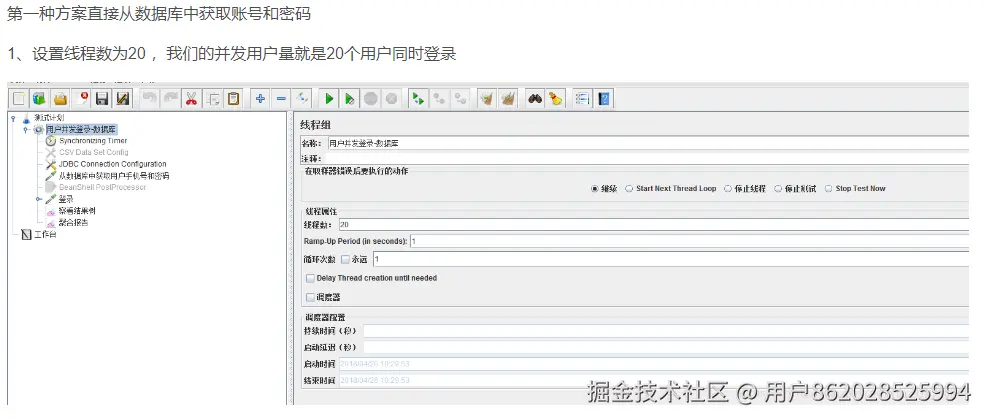Select 测试计划 in the tree
The height and width of the screenshot is (419, 985).
(x=48, y=117)
